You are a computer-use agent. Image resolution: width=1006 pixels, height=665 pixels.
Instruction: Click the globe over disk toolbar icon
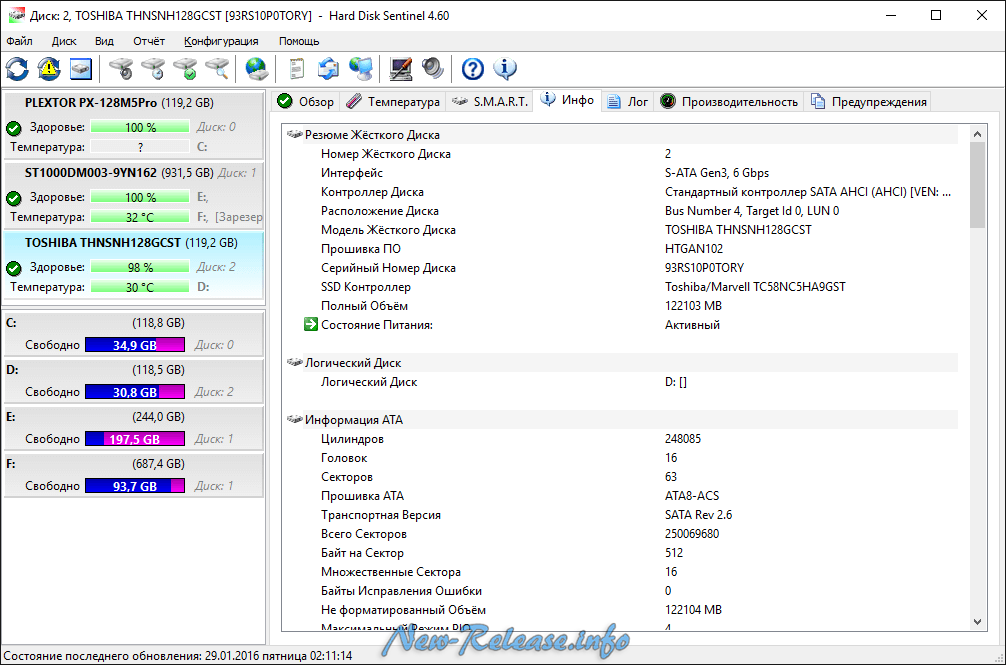click(257, 69)
